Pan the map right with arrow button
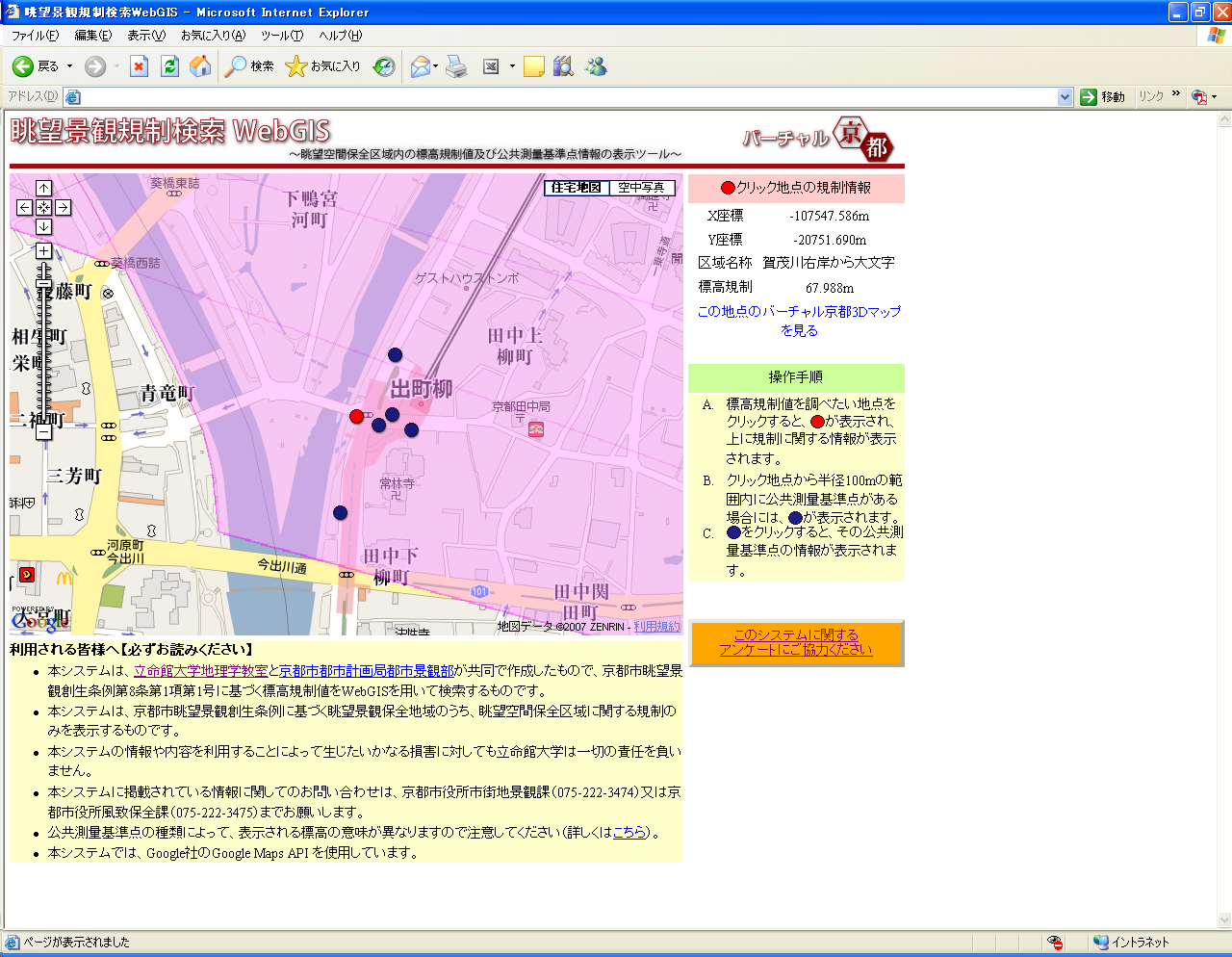 (63, 208)
